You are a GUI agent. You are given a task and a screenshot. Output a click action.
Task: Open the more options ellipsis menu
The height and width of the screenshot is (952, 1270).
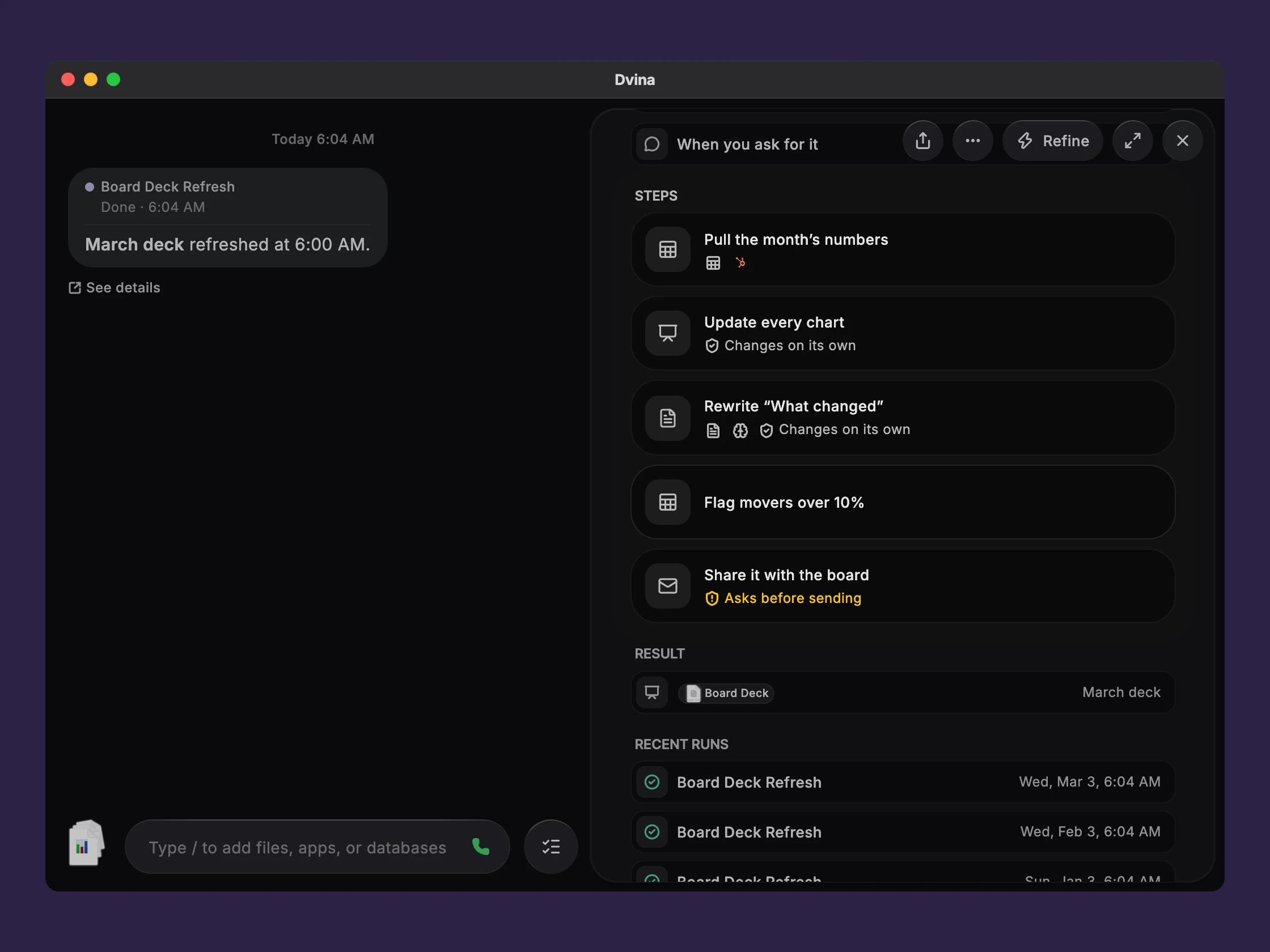972,141
